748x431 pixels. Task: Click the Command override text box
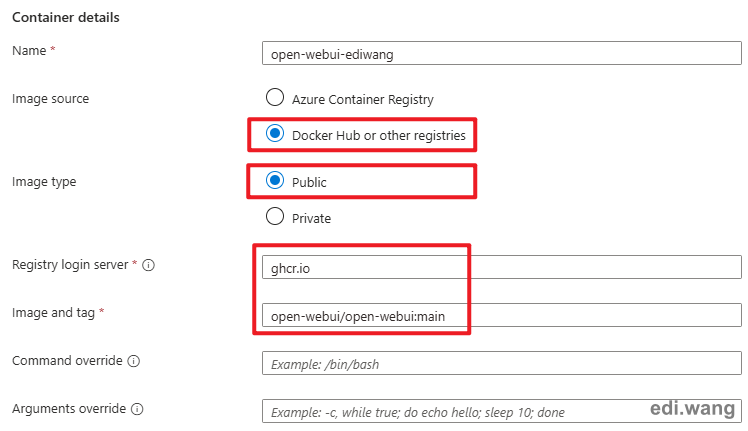pos(502,364)
